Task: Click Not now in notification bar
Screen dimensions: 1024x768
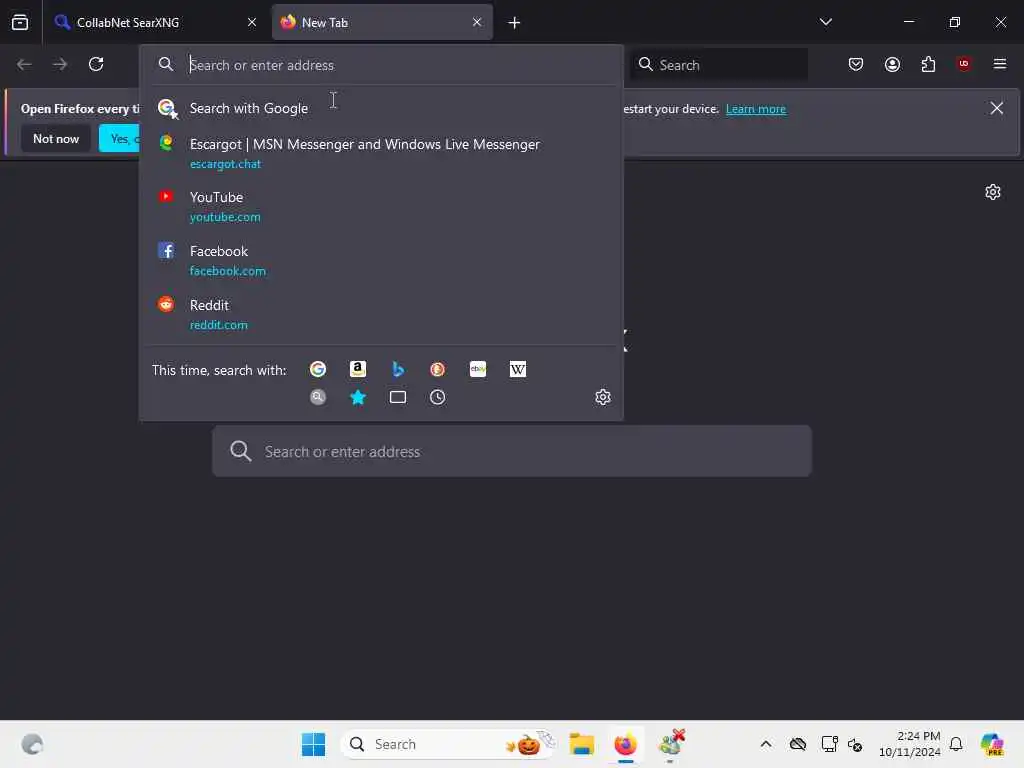Action: 56,138
